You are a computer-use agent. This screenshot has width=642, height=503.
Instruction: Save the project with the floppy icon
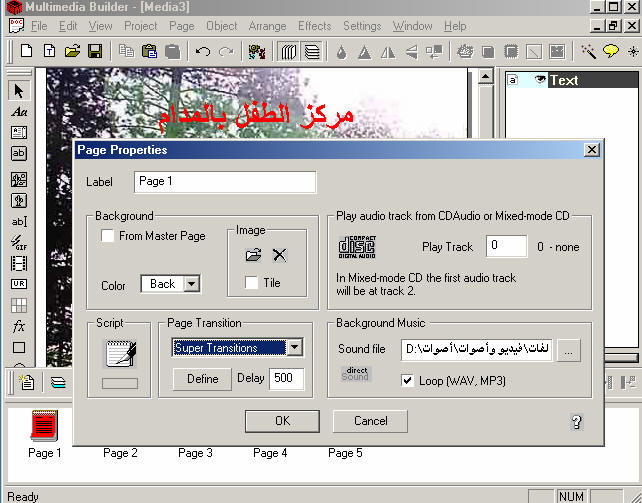point(95,51)
